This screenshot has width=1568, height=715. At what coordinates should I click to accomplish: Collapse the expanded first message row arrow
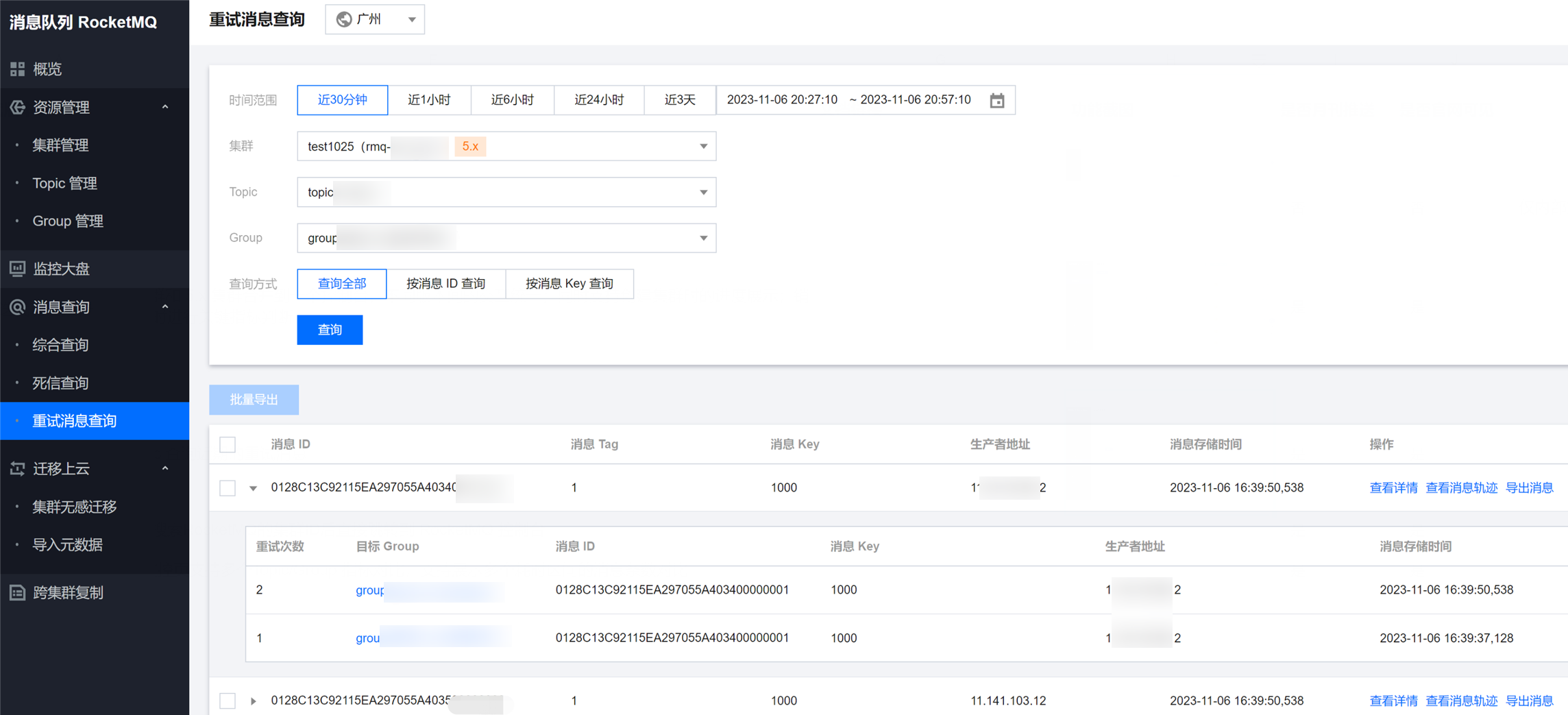click(254, 488)
